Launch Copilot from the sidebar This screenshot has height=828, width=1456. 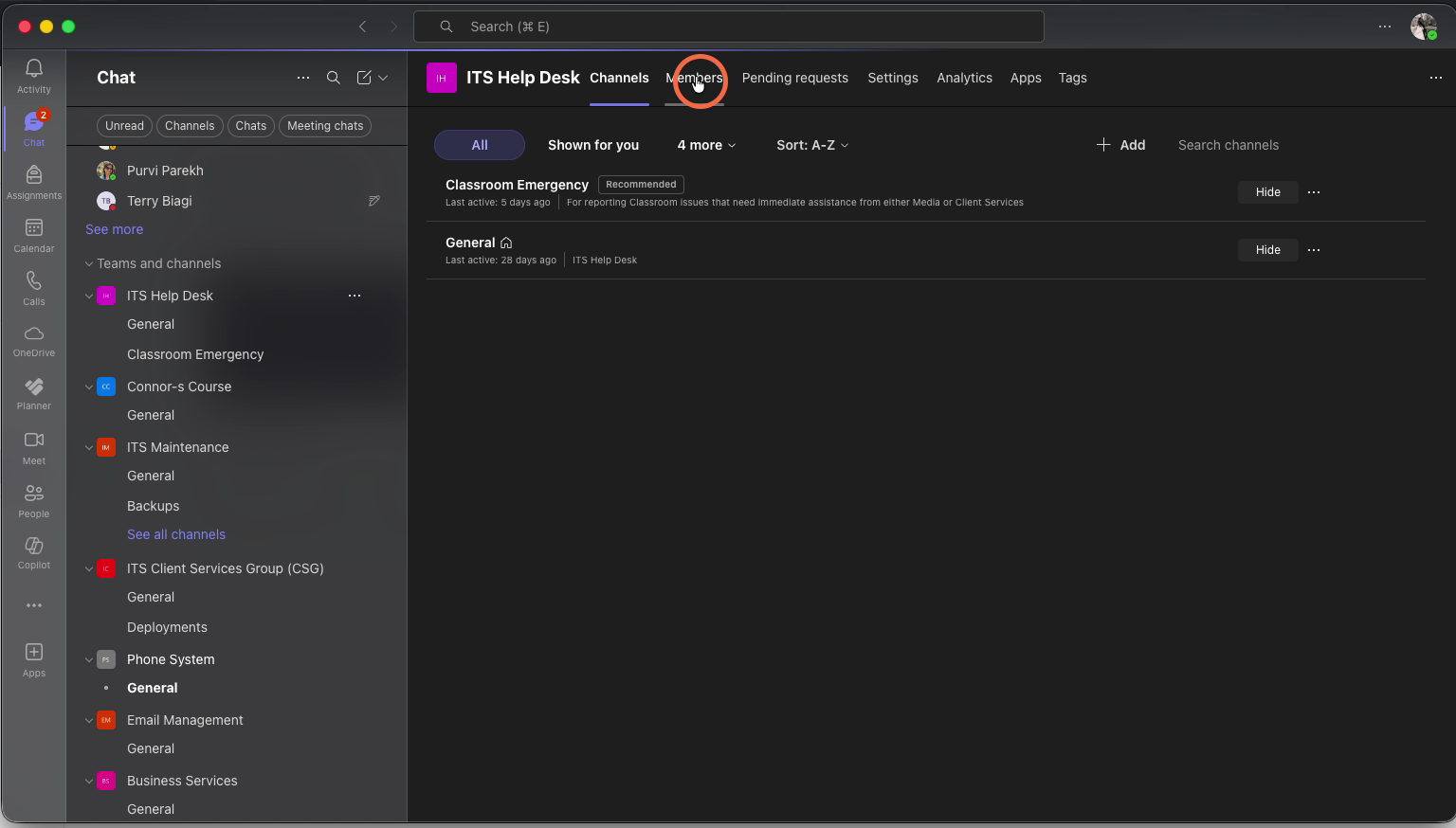(34, 553)
